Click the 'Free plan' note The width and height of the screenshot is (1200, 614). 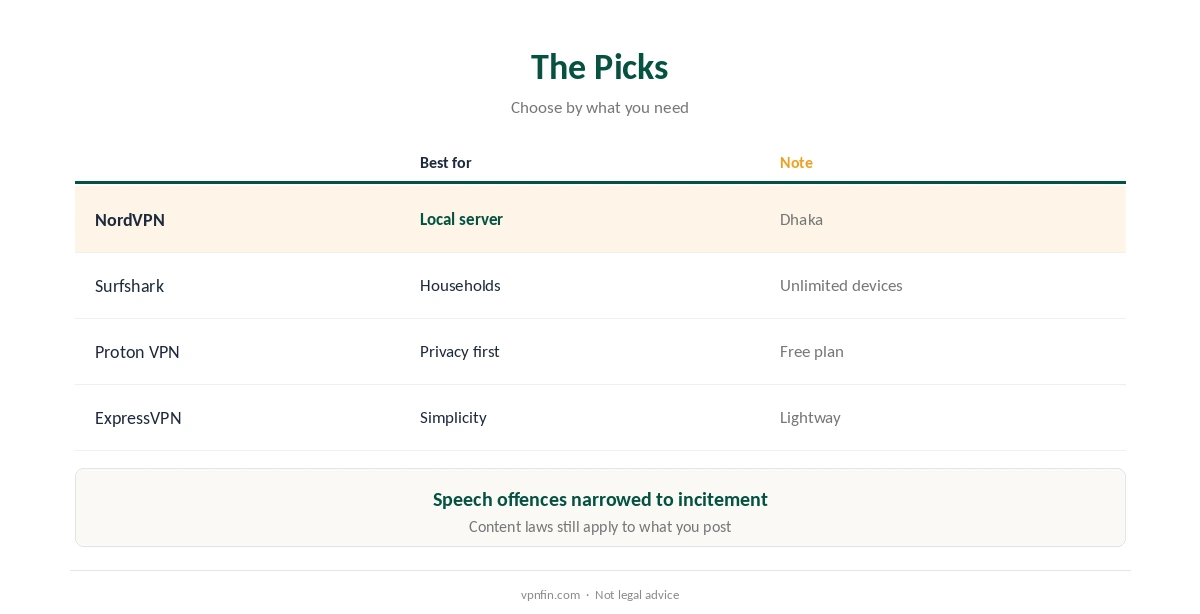811,351
